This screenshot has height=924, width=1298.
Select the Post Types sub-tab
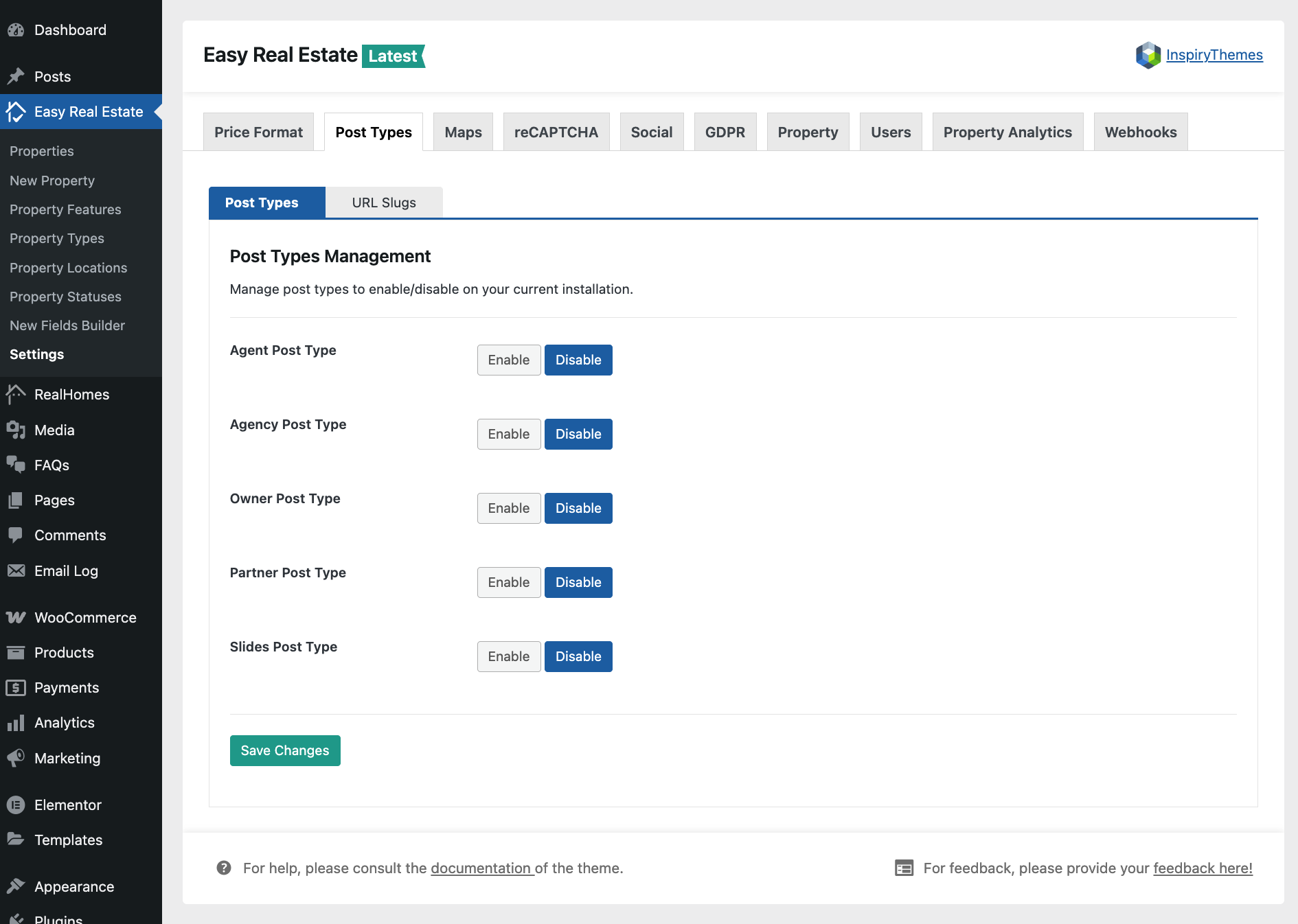(267, 203)
